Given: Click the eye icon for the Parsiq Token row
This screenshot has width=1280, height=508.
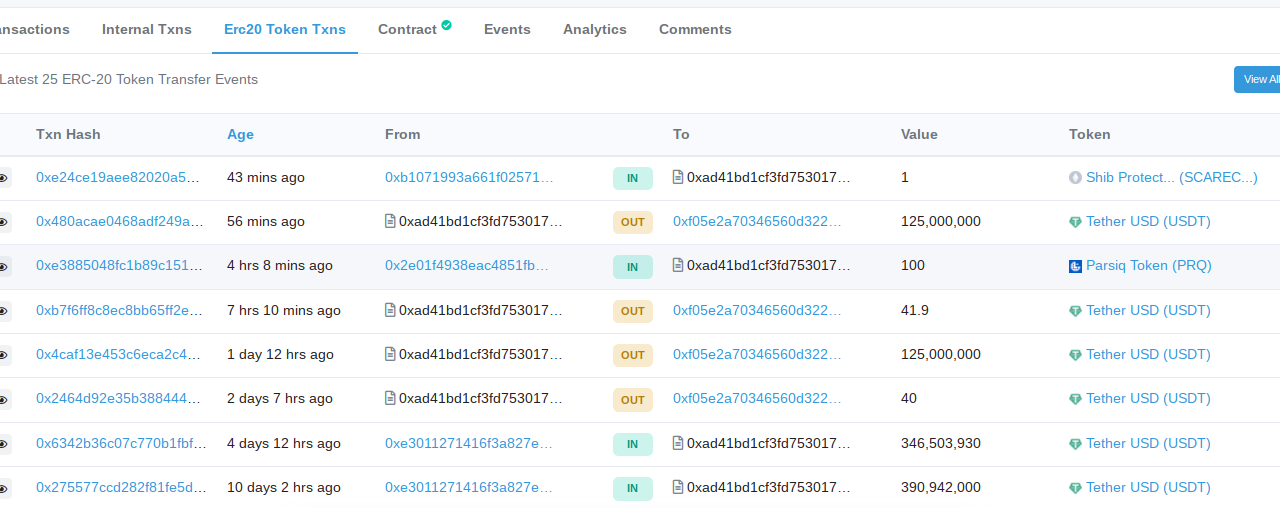Looking at the screenshot, I should coord(4,266).
